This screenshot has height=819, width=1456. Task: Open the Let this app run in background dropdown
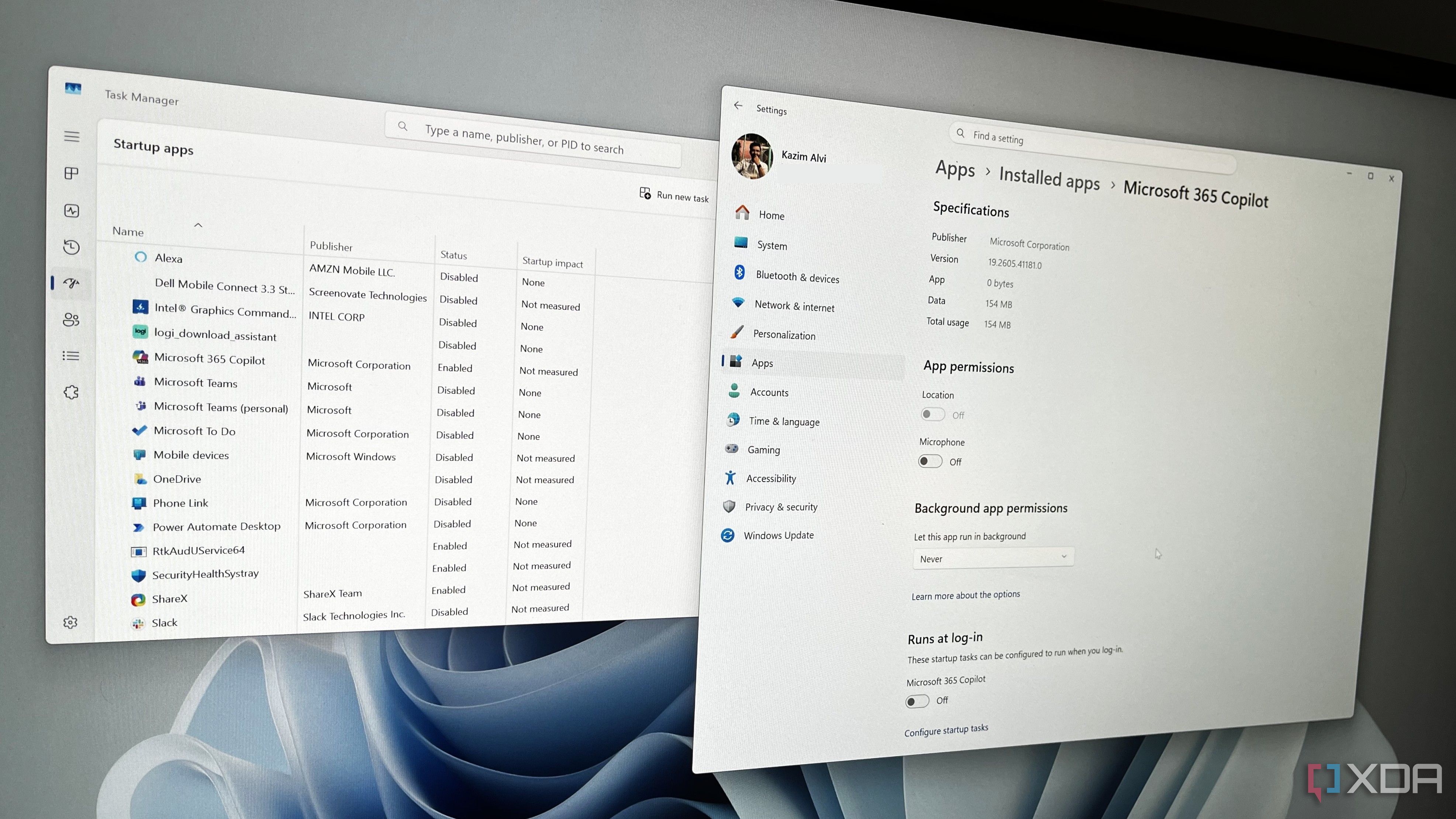pos(994,558)
